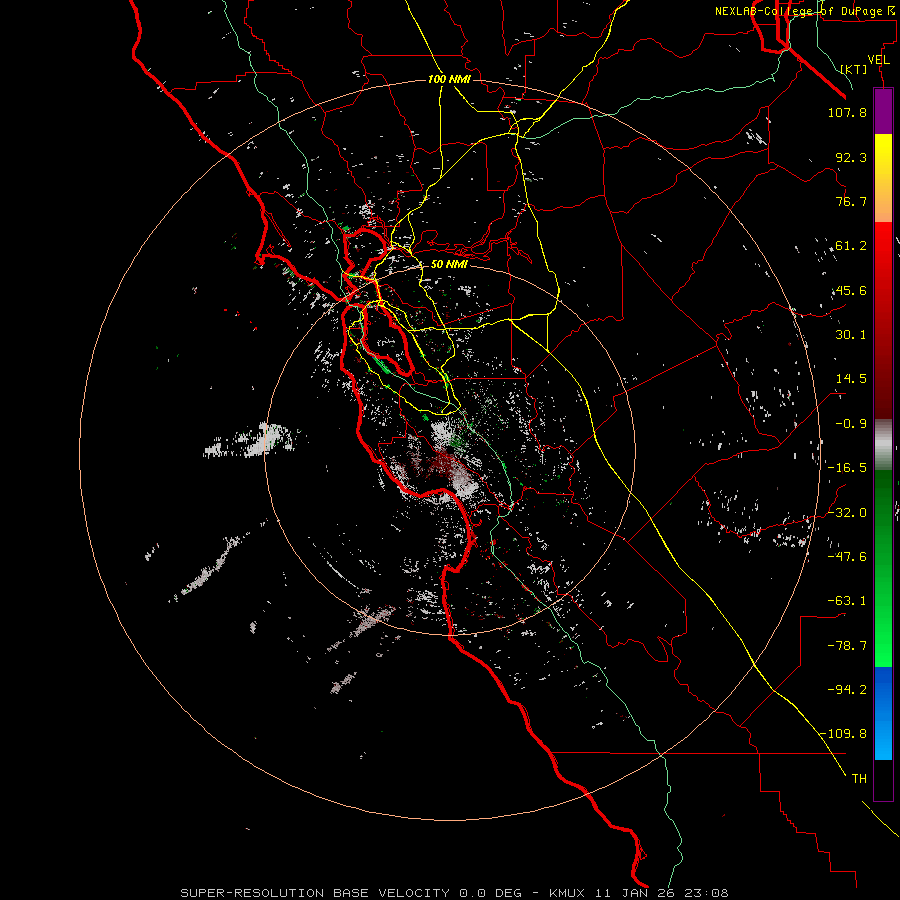Select the 30.1 value on velocity scale
Screen dimensions: 900x900
click(x=851, y=335)
